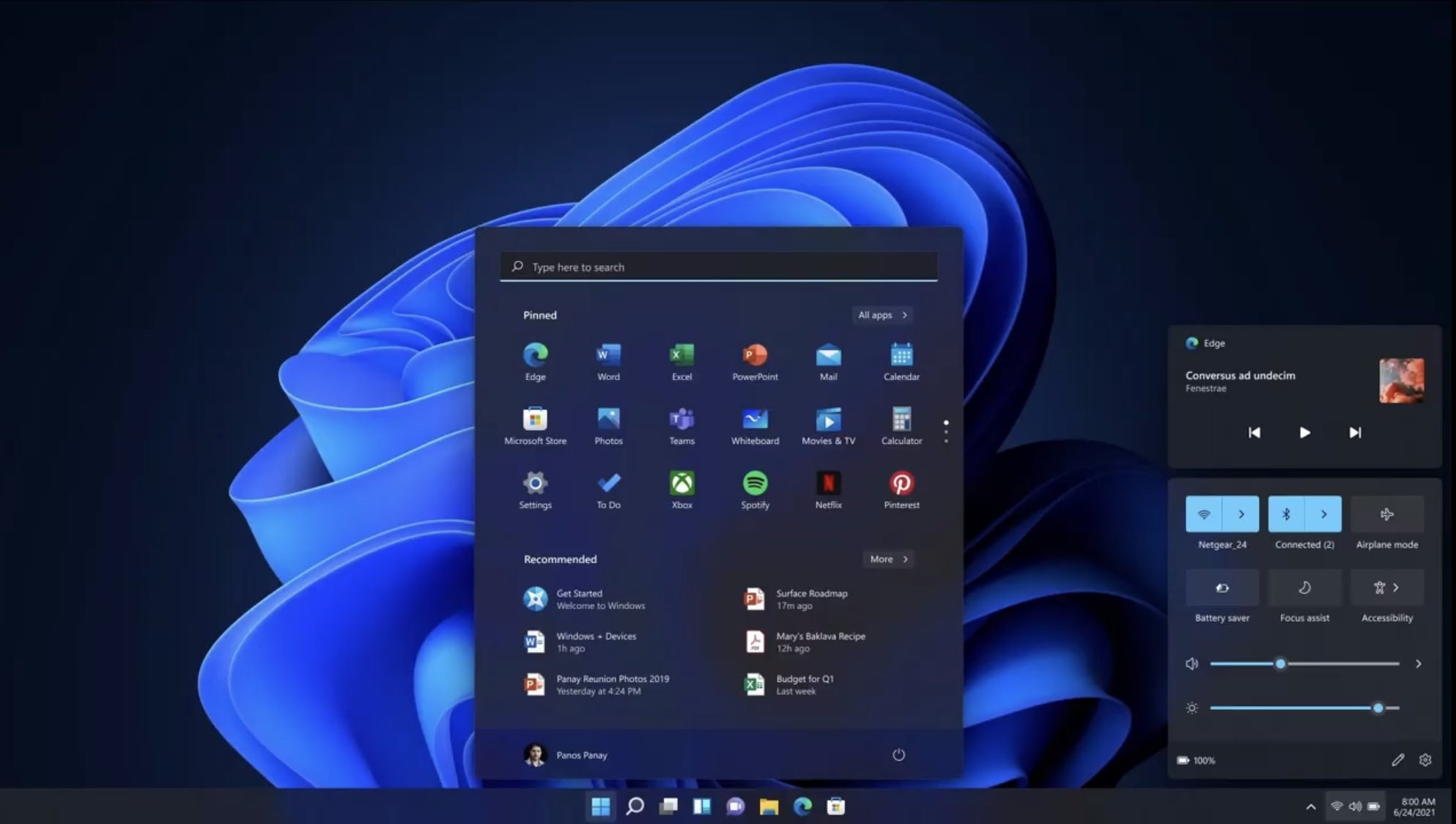
Task: Toggle Airplane mode on
Action: [1387, 514]
